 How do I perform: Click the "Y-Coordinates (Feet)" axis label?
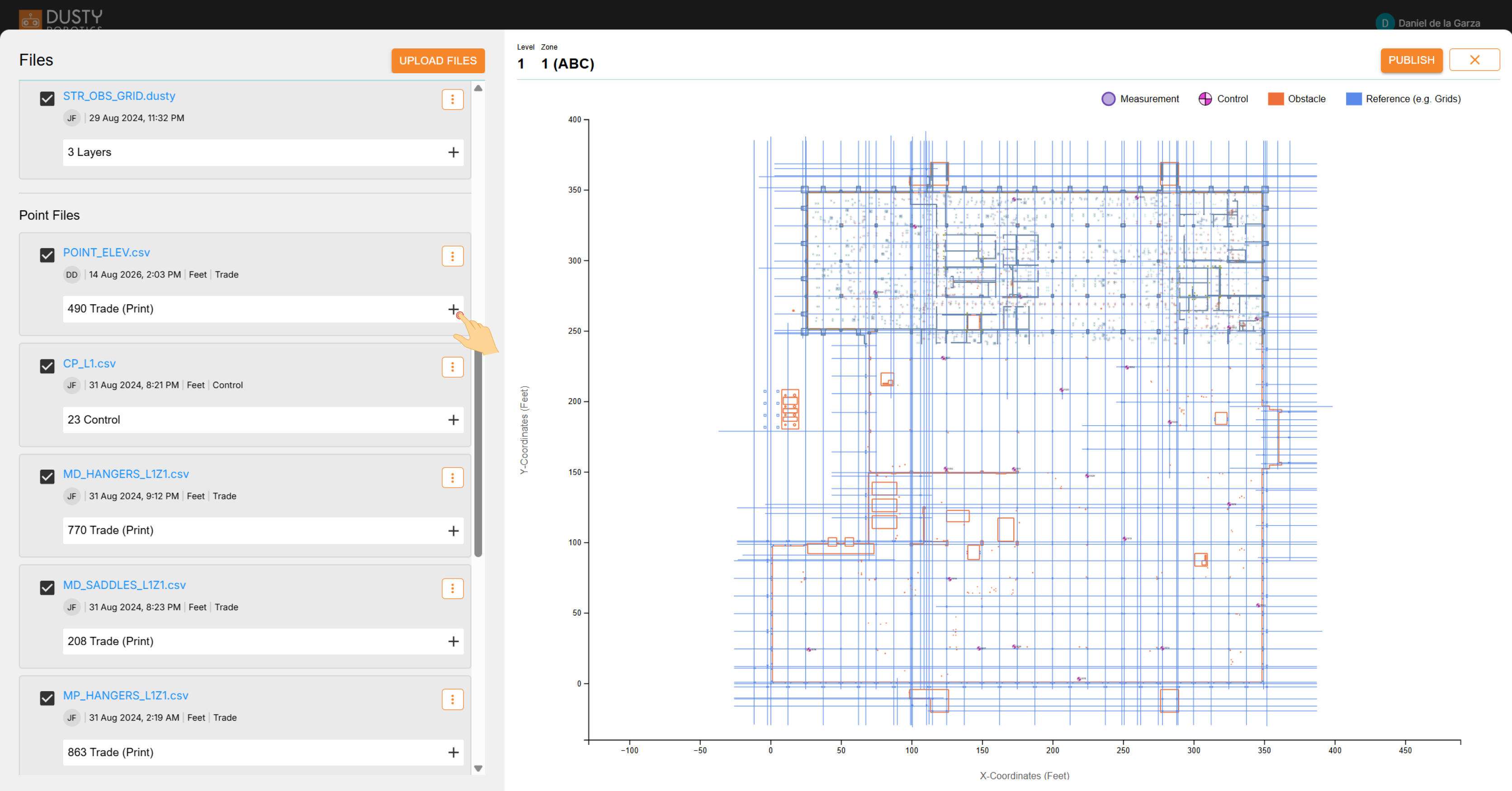click(x=524, y=430)
